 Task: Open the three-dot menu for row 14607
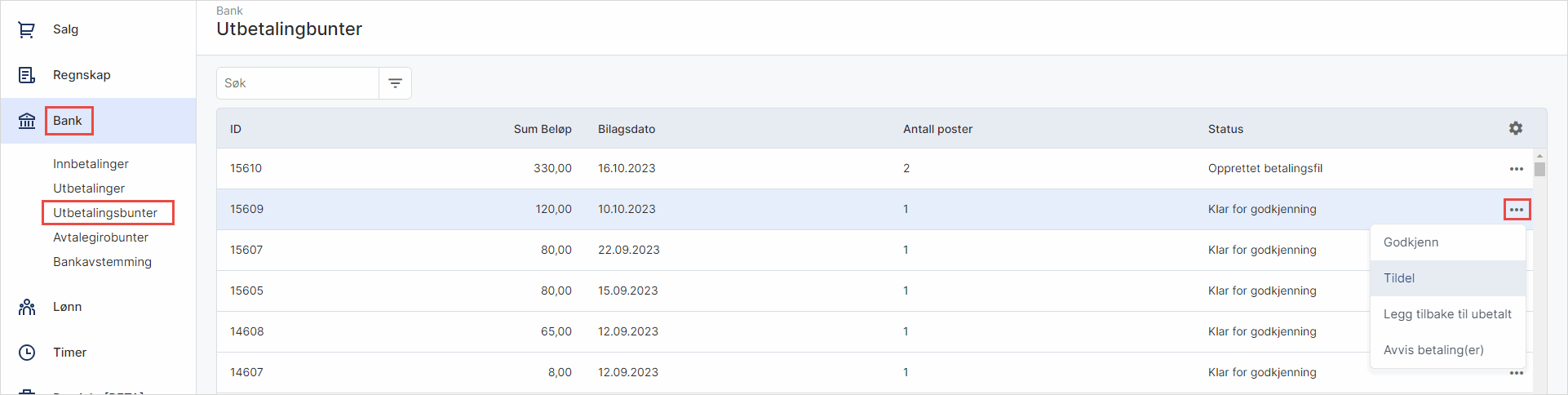1517,373
